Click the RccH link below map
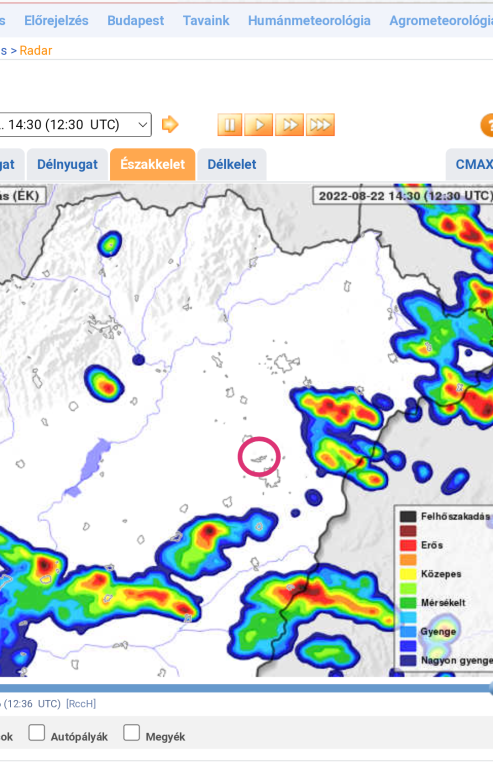The height and width of the screenshot is (768, 493). [x=81, y=704]
